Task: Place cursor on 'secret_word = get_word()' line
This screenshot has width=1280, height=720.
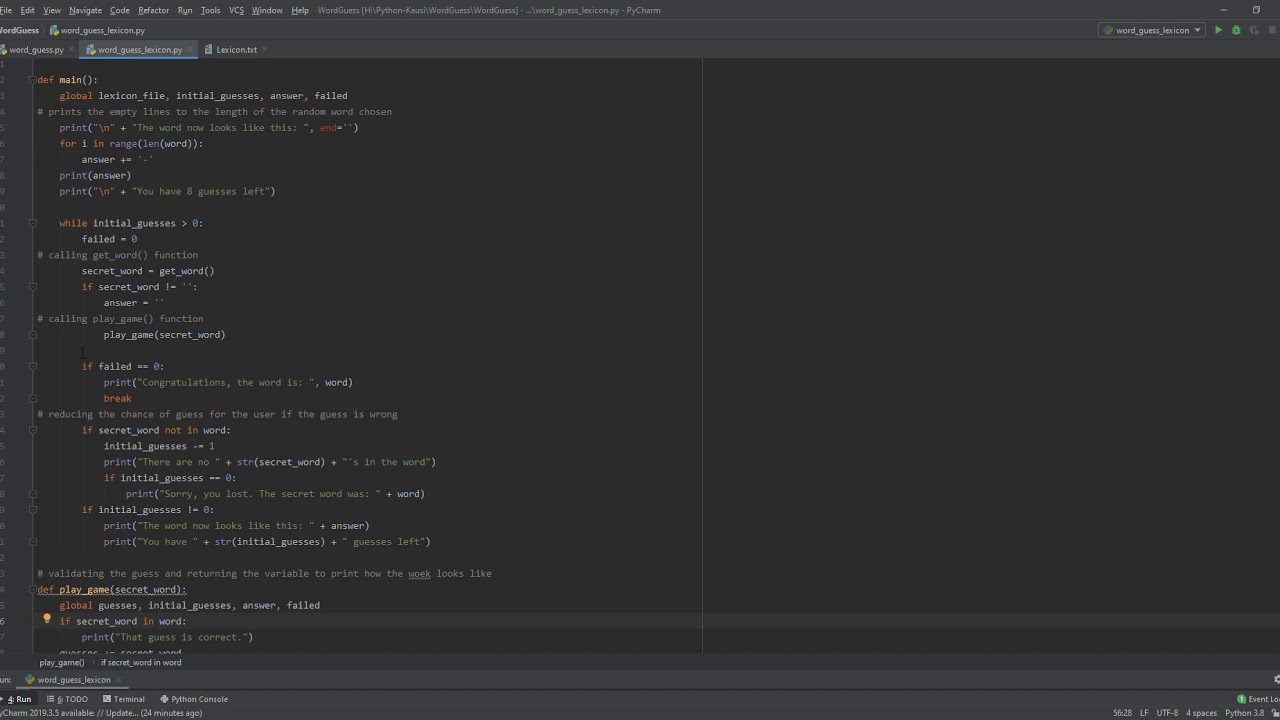Action: [148, 271]
